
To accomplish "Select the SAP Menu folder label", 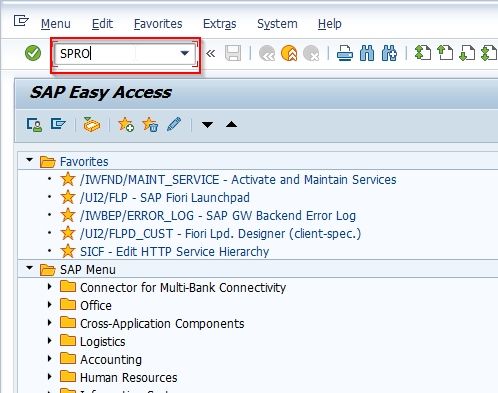I will 88,270.
